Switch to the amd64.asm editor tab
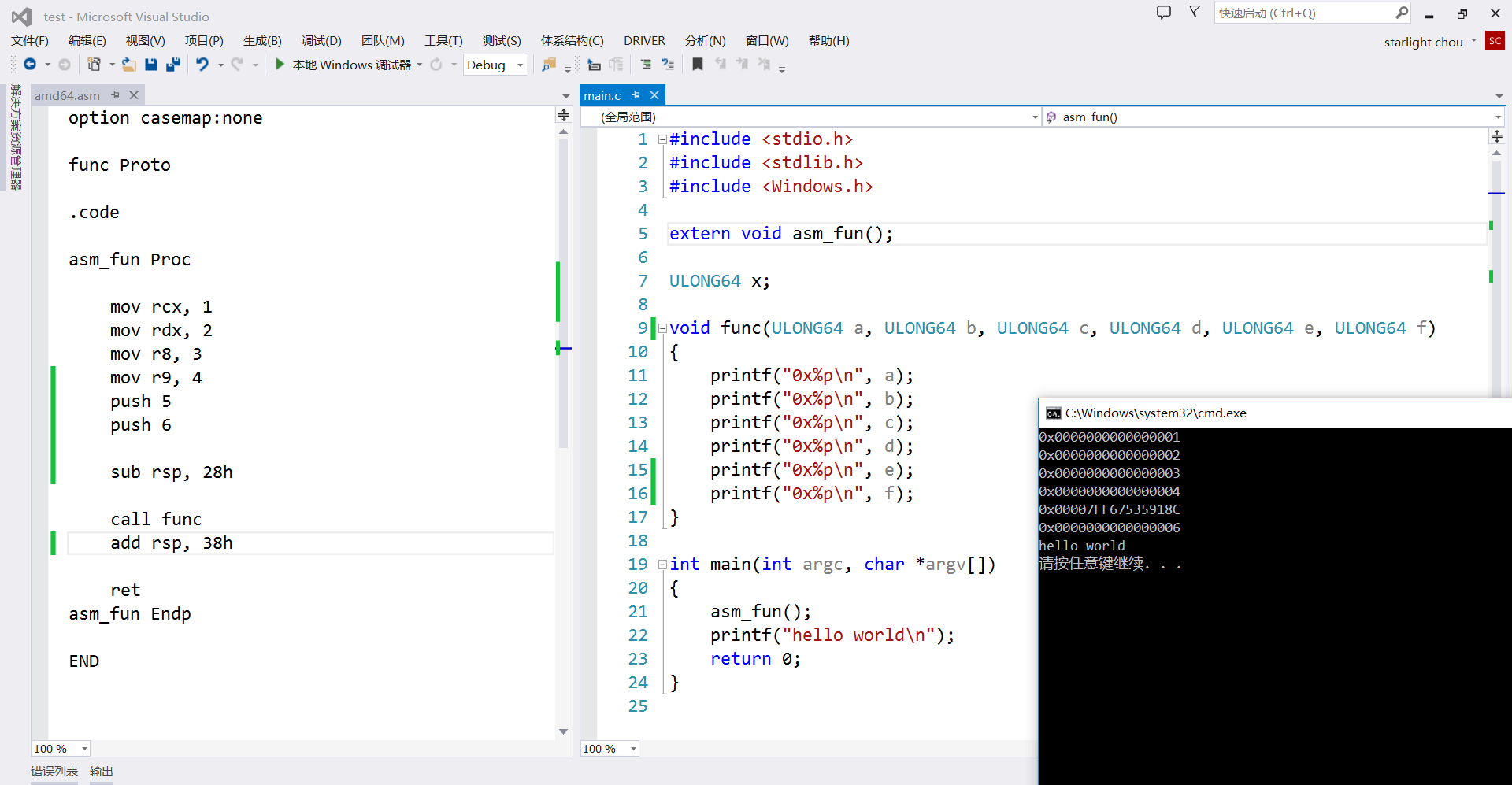 tap(67, 95)
